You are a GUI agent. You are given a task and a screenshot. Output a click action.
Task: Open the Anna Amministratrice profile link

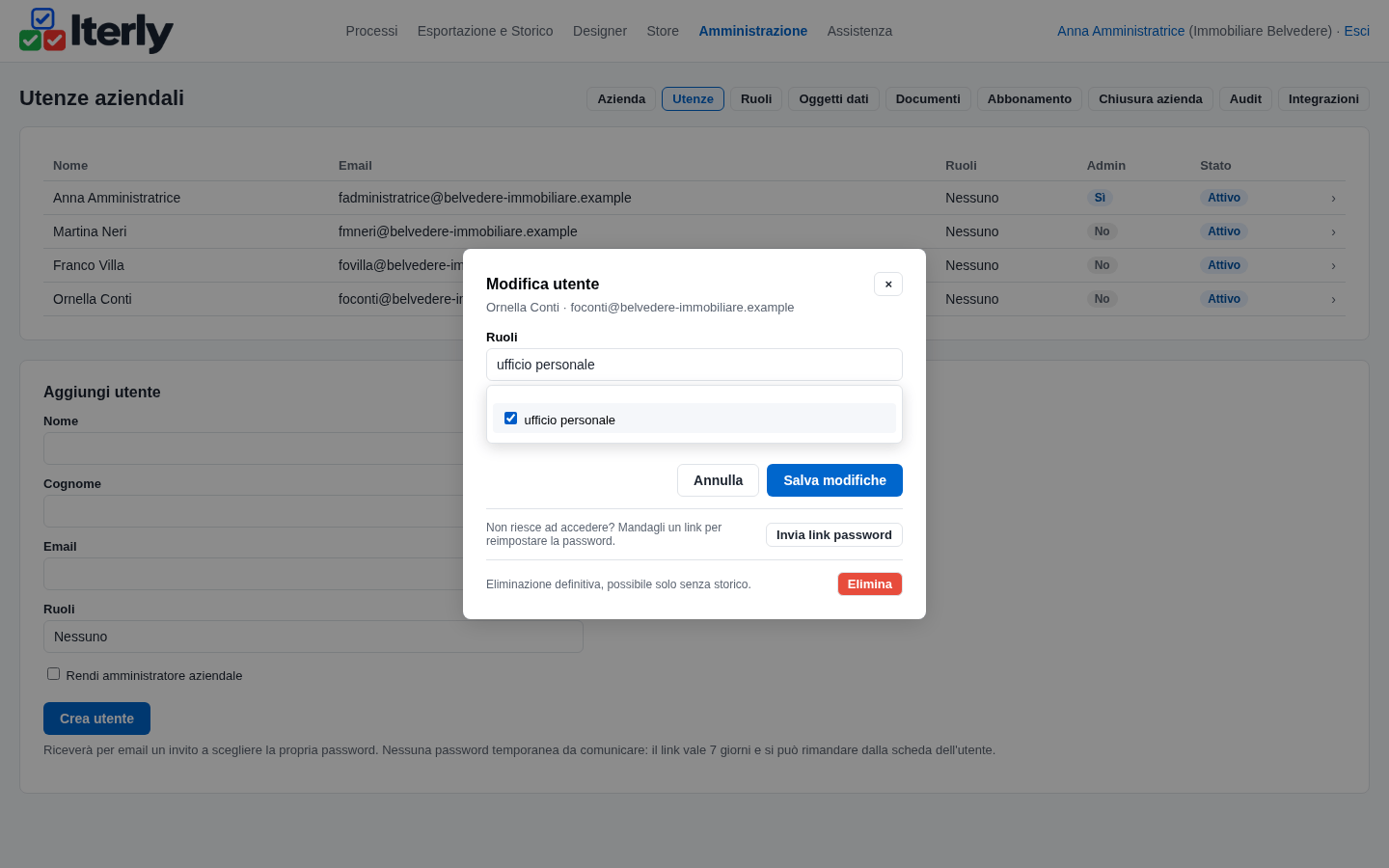coord(1121,31)
